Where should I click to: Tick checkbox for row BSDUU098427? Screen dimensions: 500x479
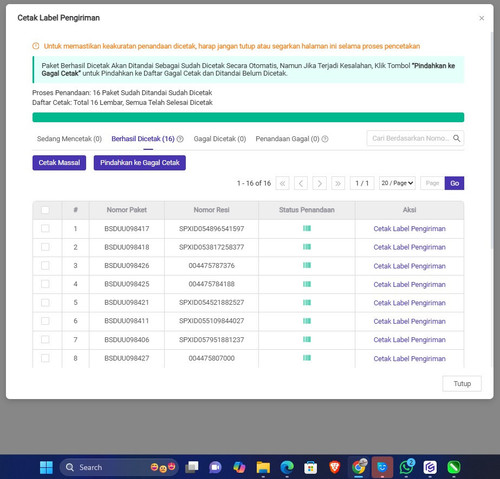pyautogui.click(x=45, y=358)
